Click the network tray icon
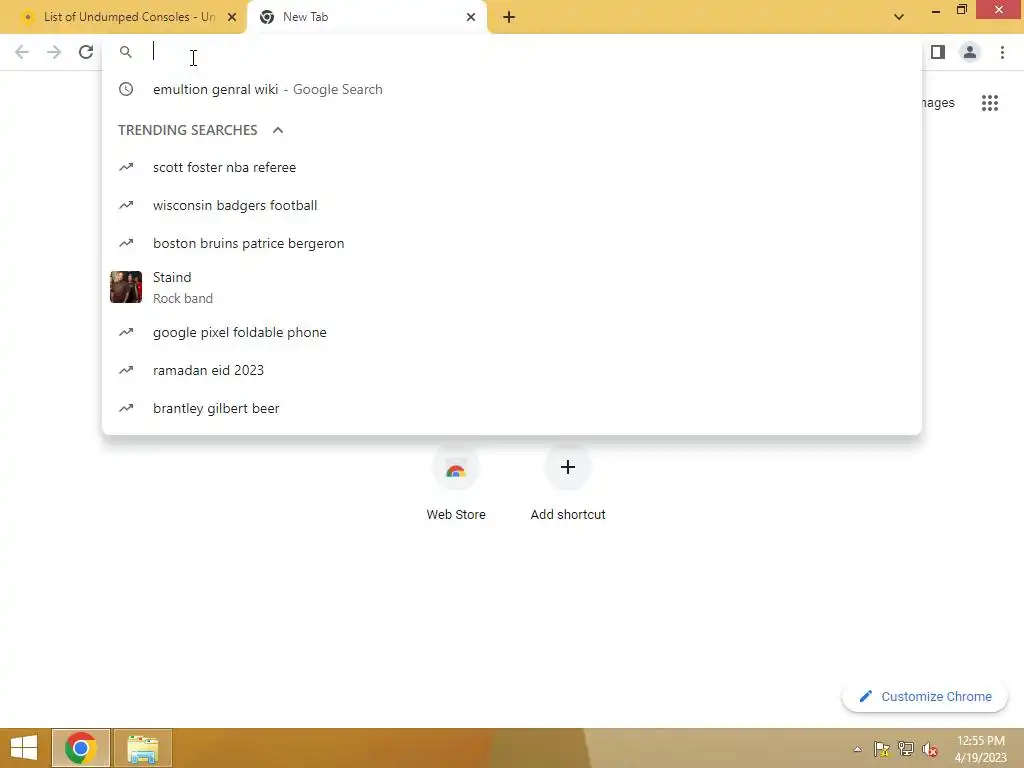Viewport: 1024px width, 768px height. click(x=906, y=749)
